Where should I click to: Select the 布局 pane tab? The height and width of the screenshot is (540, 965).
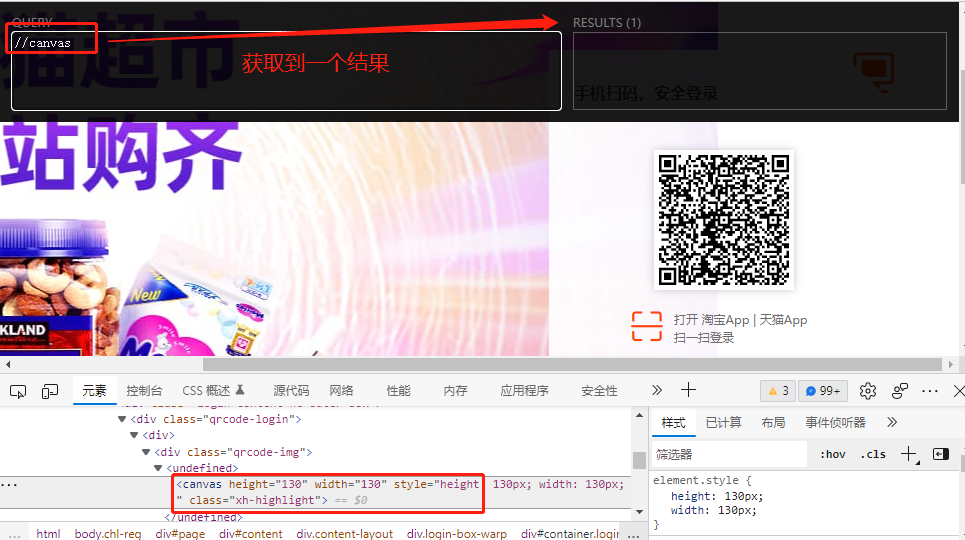point(773,423)
